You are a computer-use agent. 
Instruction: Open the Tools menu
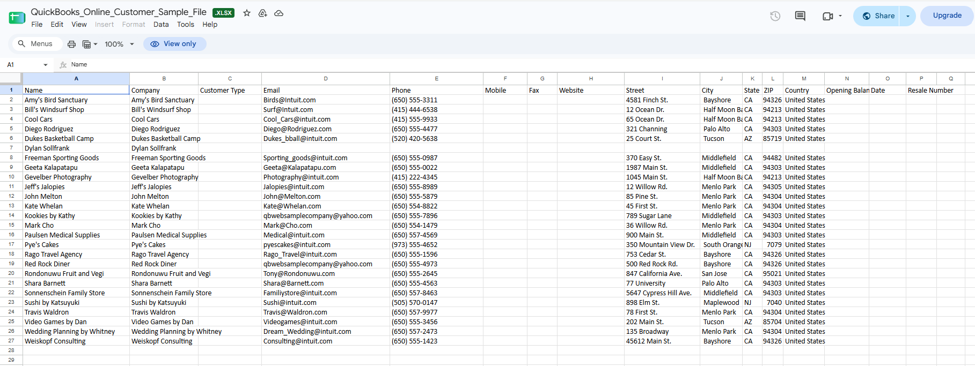click(x=185, y=25)
